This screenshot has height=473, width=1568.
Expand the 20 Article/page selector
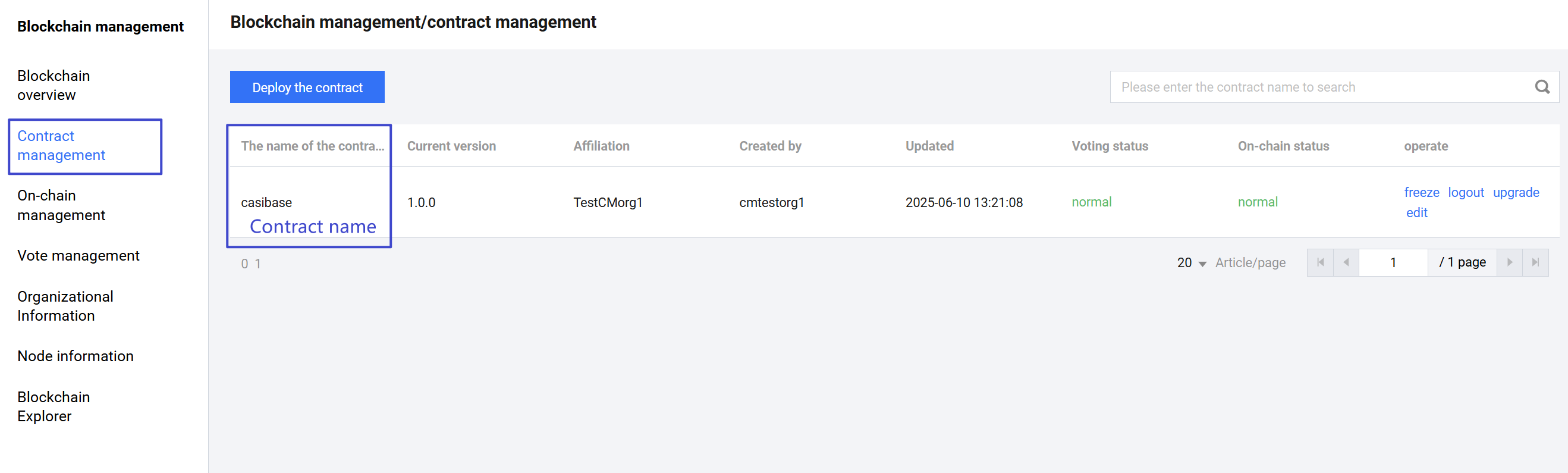point(1190,262)
